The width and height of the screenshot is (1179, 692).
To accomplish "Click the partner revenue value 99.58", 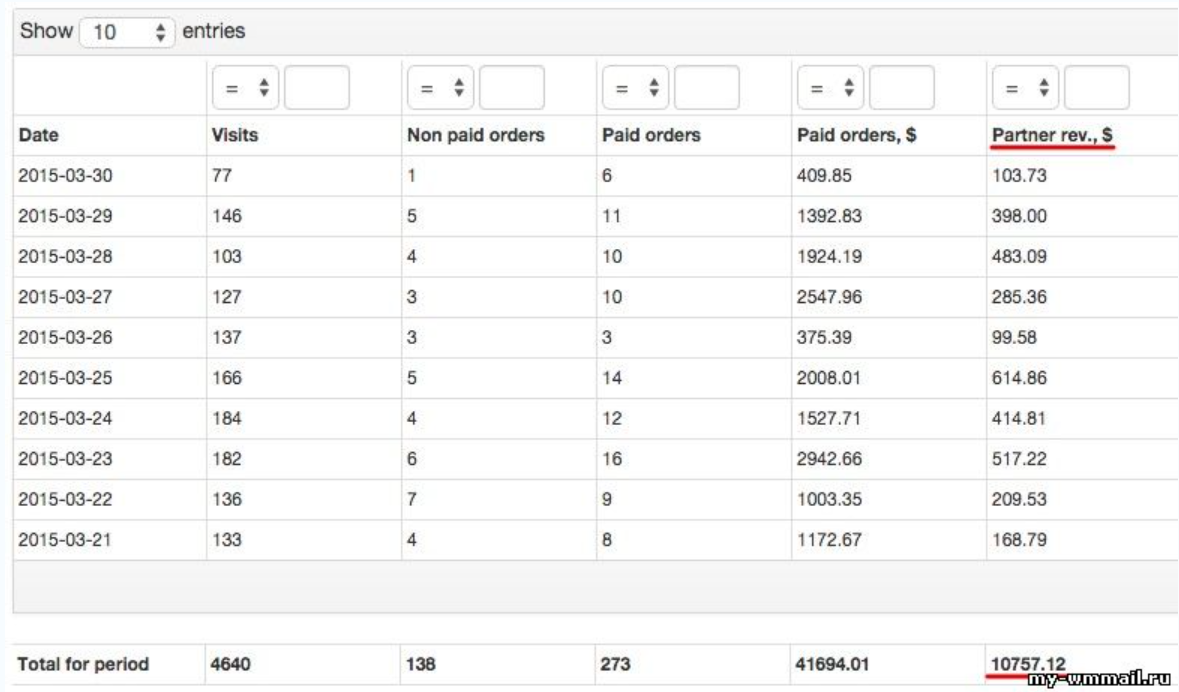I will 1014,338.
